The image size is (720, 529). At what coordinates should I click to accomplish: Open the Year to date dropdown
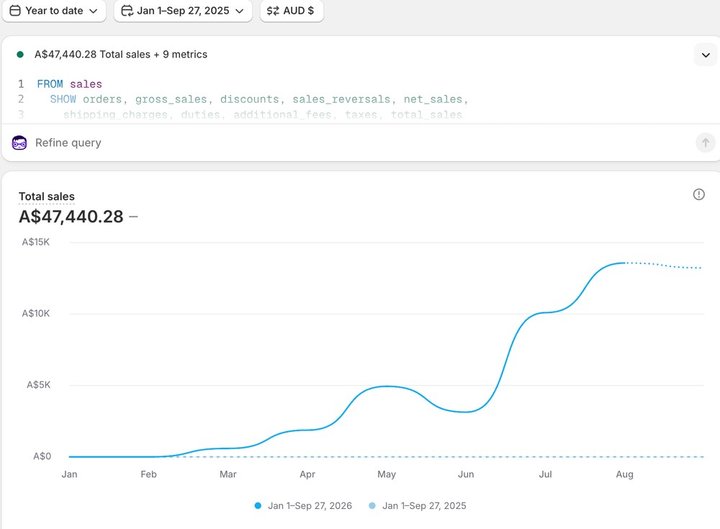click(x=54, y=11)
